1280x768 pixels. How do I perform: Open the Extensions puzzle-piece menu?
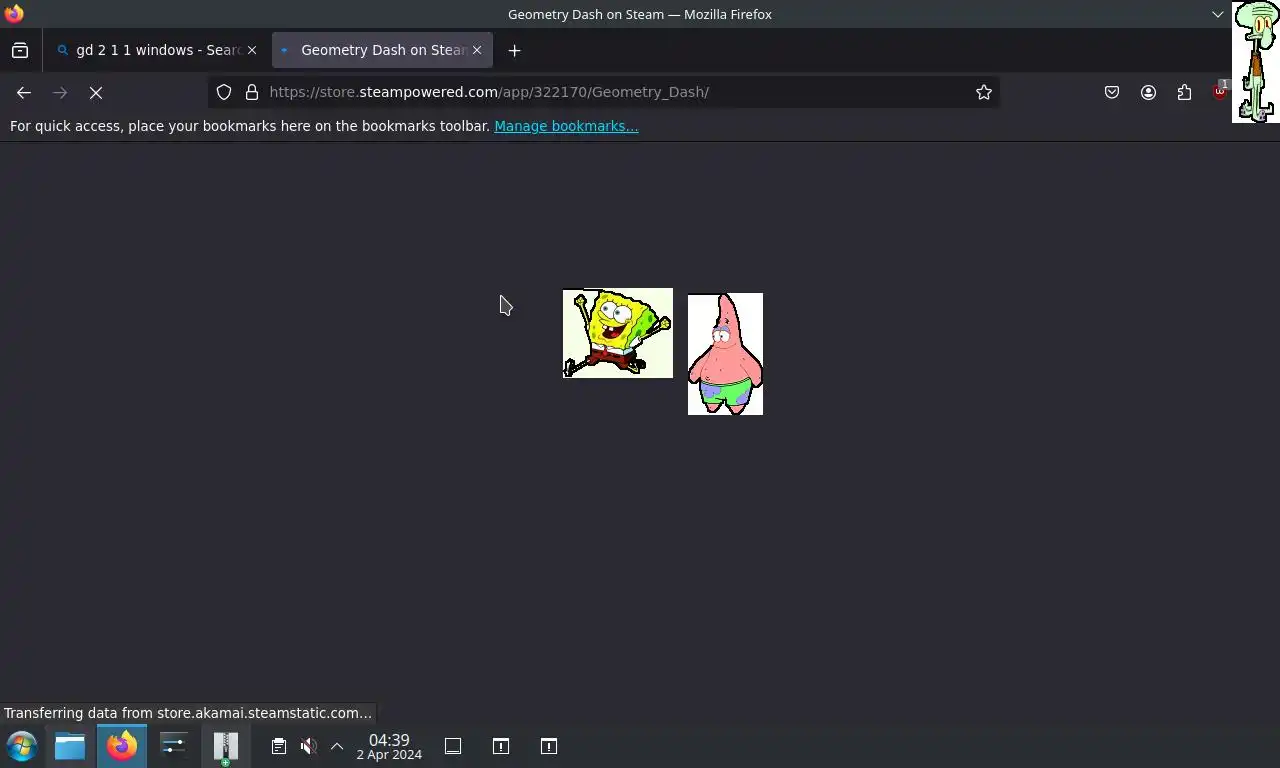click(1184, 92)
